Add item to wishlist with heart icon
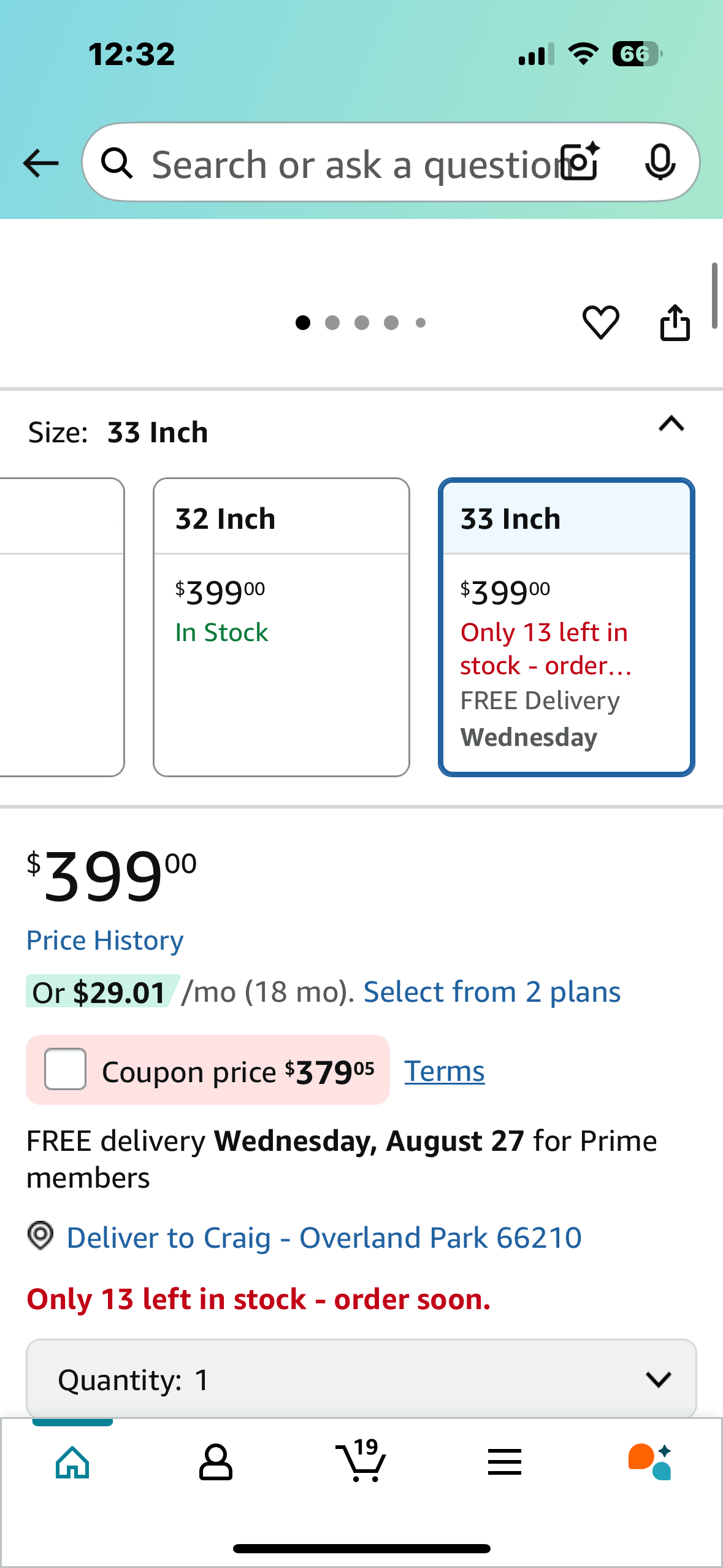Screen dimensions: 723x1568 (x=600, y=322)
